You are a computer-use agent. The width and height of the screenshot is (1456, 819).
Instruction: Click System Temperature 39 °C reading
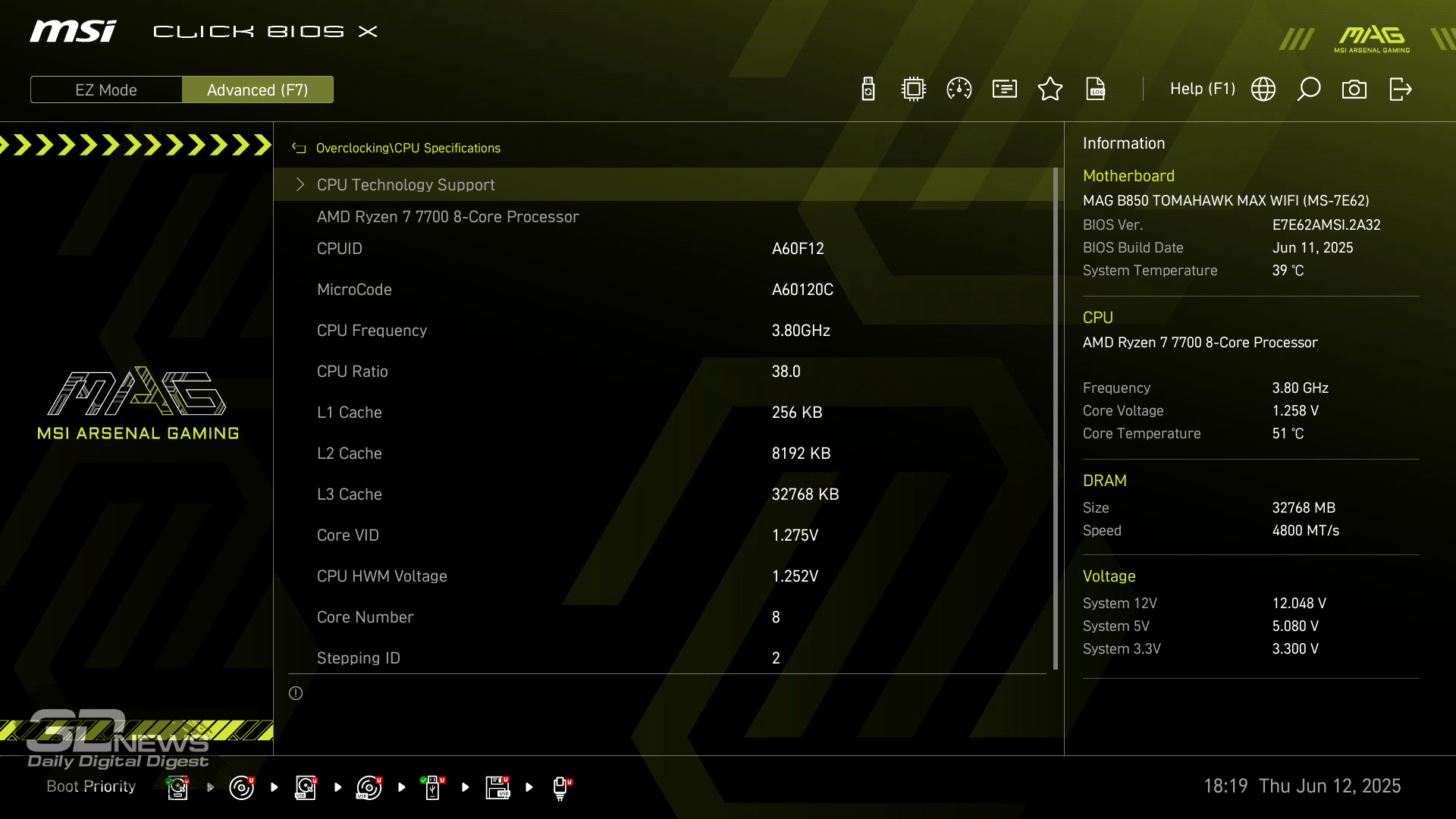[1288, 271]
